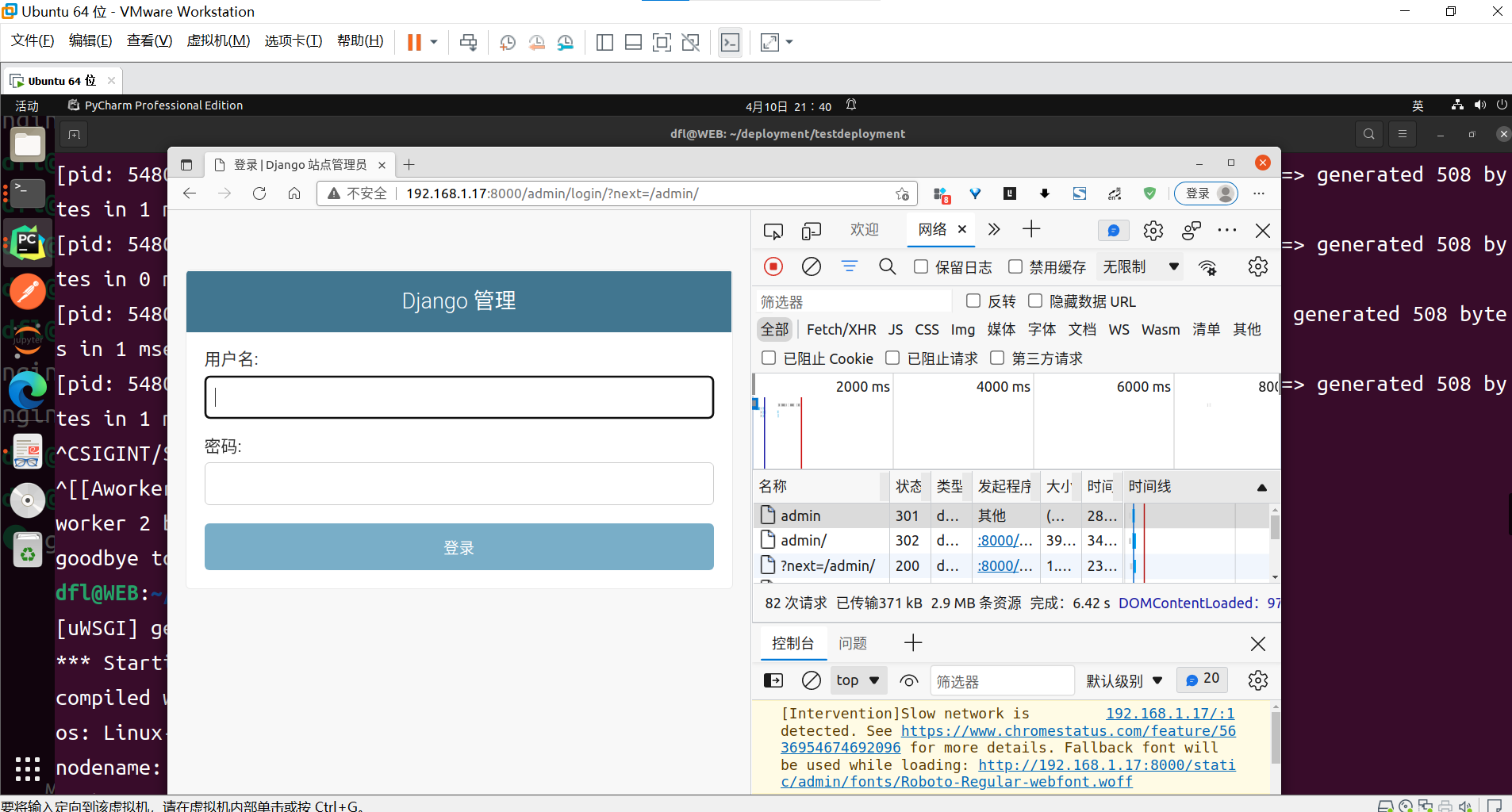Check Blocked Cookies checkbox

769,358
